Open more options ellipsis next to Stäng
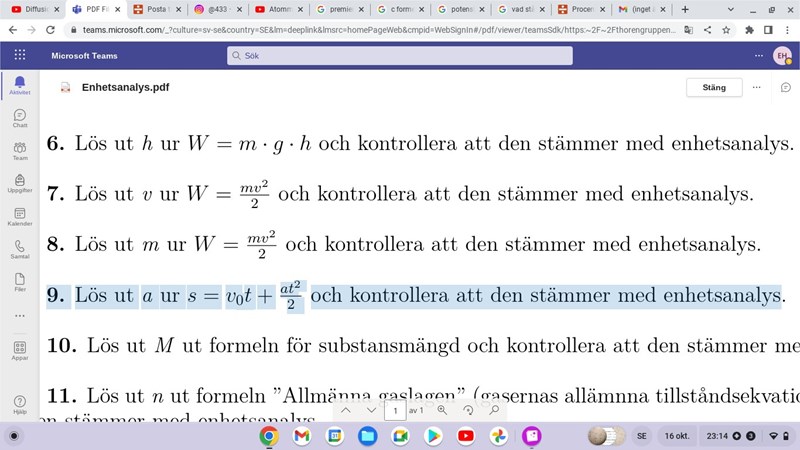The height and width of the screenshot is (450, 800). pos(757,87)
